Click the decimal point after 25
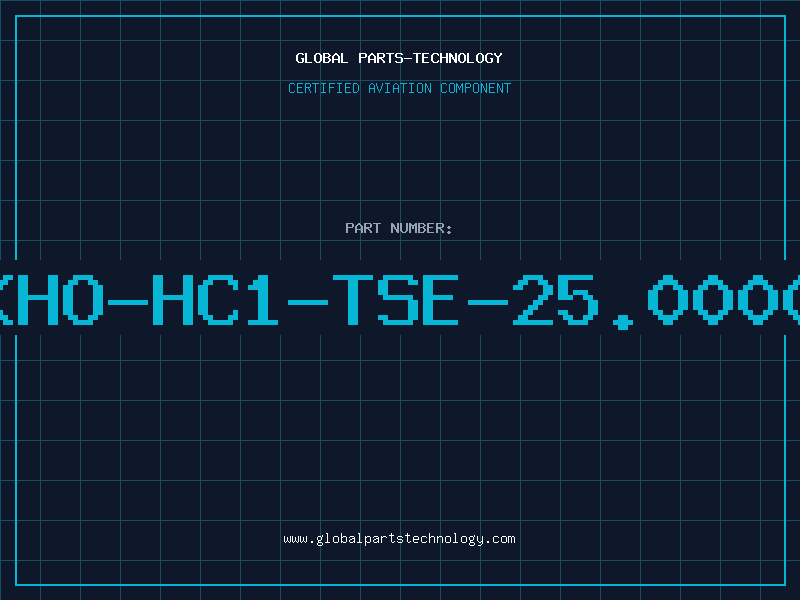 coord(622,321)
